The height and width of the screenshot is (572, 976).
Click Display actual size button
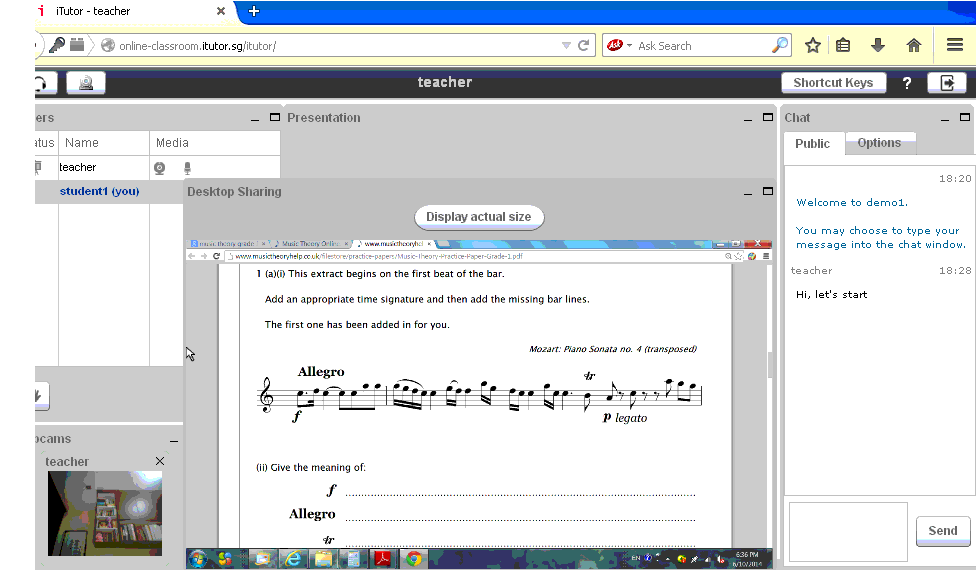479,217
